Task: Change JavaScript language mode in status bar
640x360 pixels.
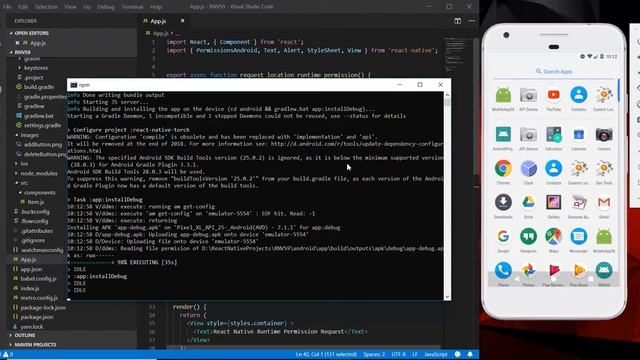Action: click(x=436, y=354)
